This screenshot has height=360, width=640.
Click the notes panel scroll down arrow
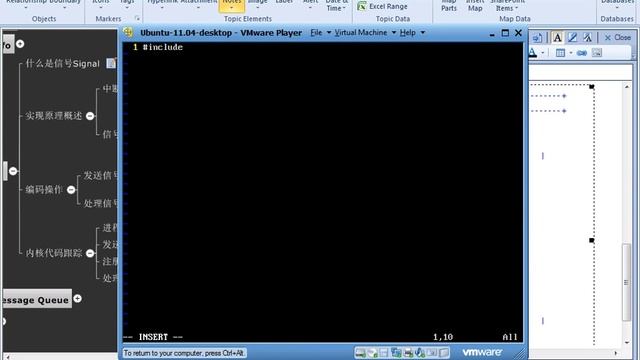tap(627, 342)
